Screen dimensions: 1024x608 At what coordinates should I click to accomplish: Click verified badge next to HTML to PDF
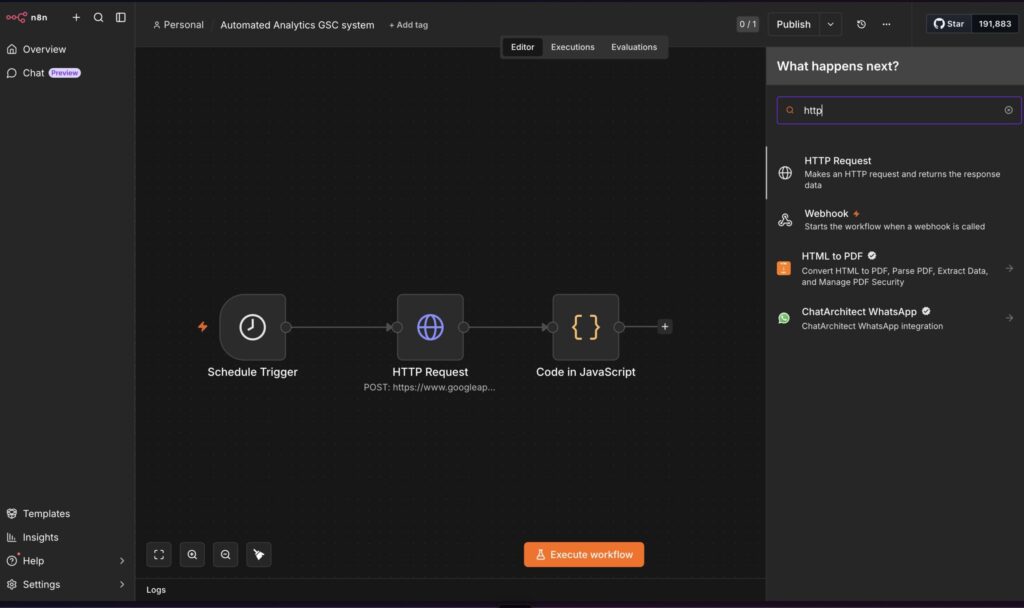[872, 256]
